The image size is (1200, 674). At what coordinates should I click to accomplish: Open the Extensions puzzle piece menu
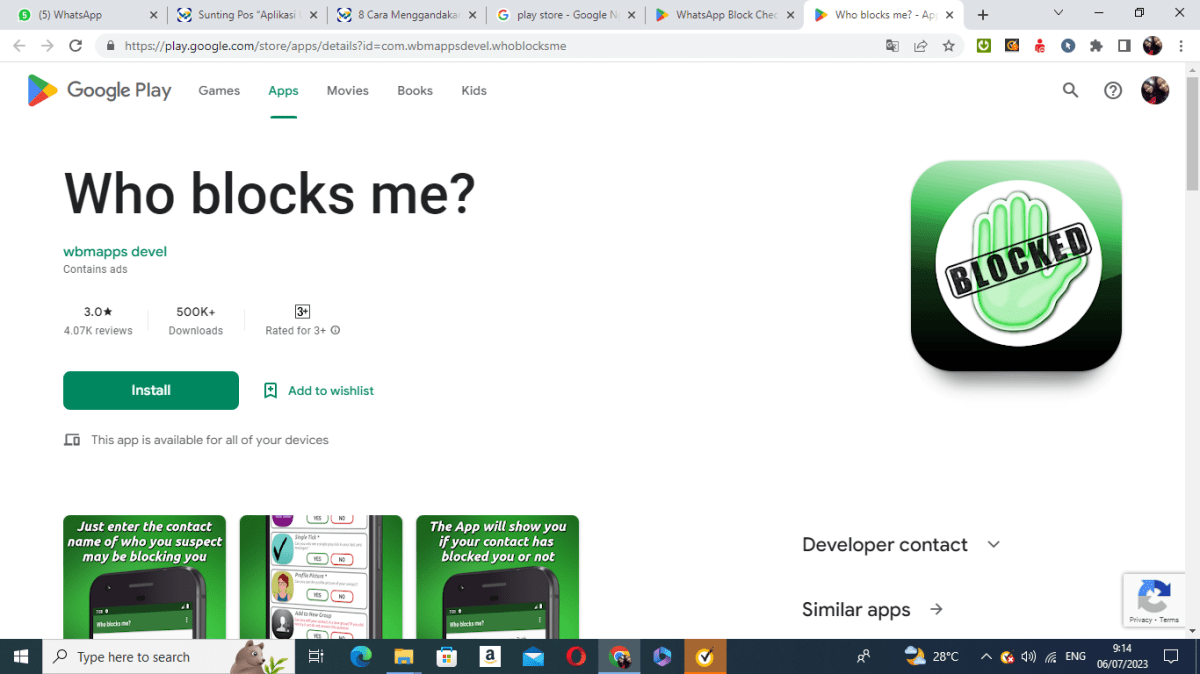click(x=1096, y=45)
